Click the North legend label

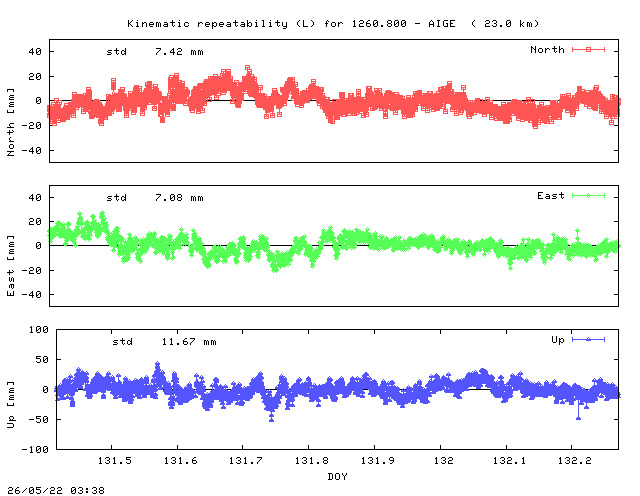[547, 50]
